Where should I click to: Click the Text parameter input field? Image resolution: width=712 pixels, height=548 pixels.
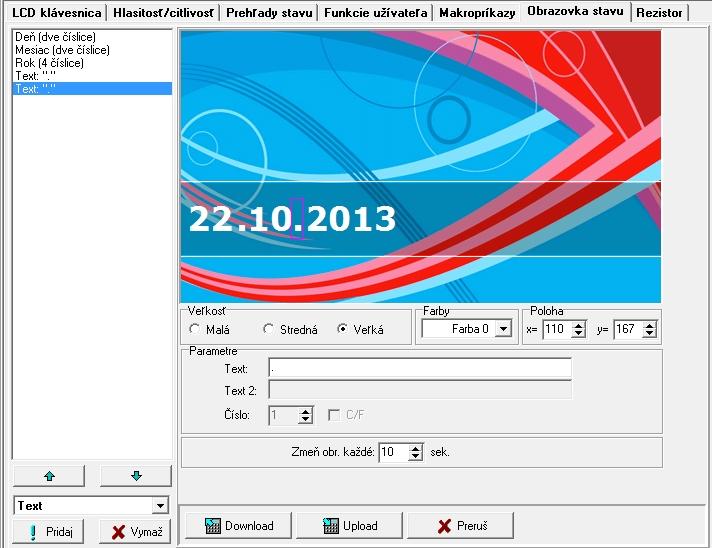pyautogui.click(x=420, y=368)
